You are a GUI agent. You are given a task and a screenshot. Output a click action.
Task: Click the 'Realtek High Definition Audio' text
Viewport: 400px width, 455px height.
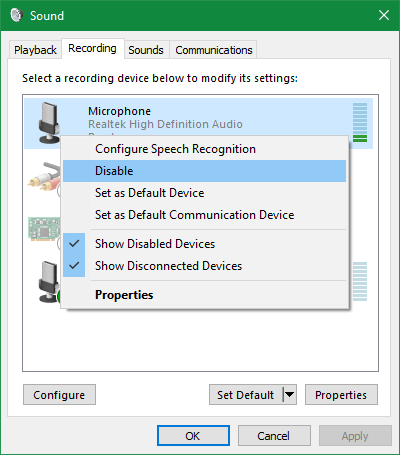coord(165,124)
